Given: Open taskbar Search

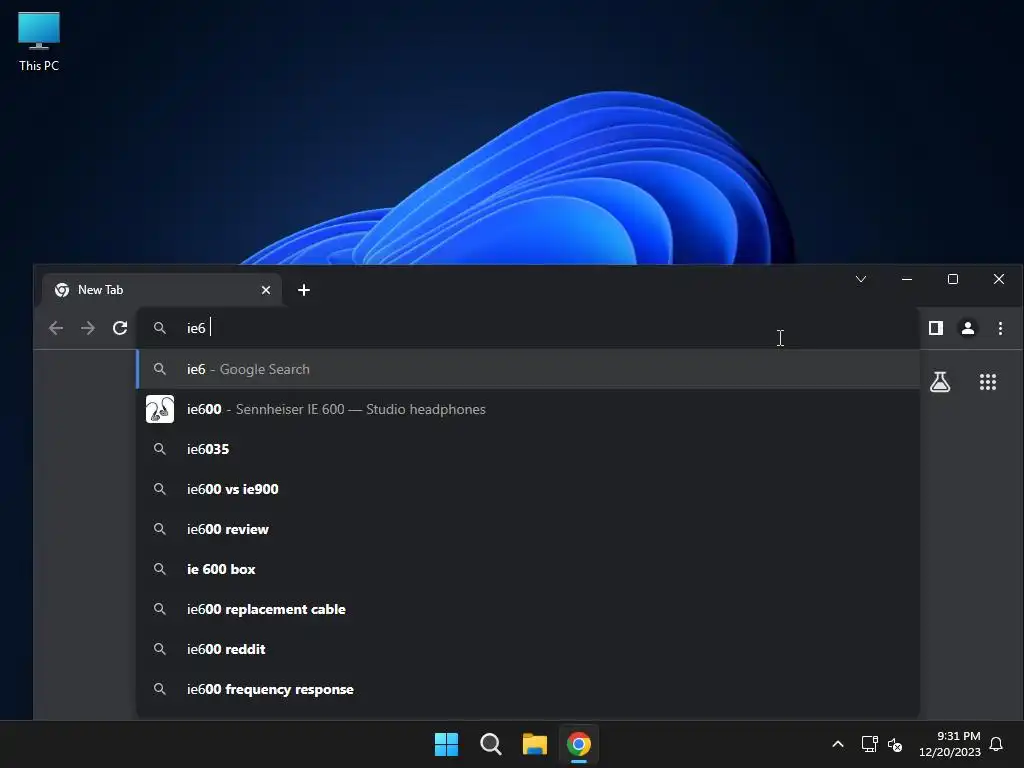Looking at the screenshot, I should click(x=490, y=744).
